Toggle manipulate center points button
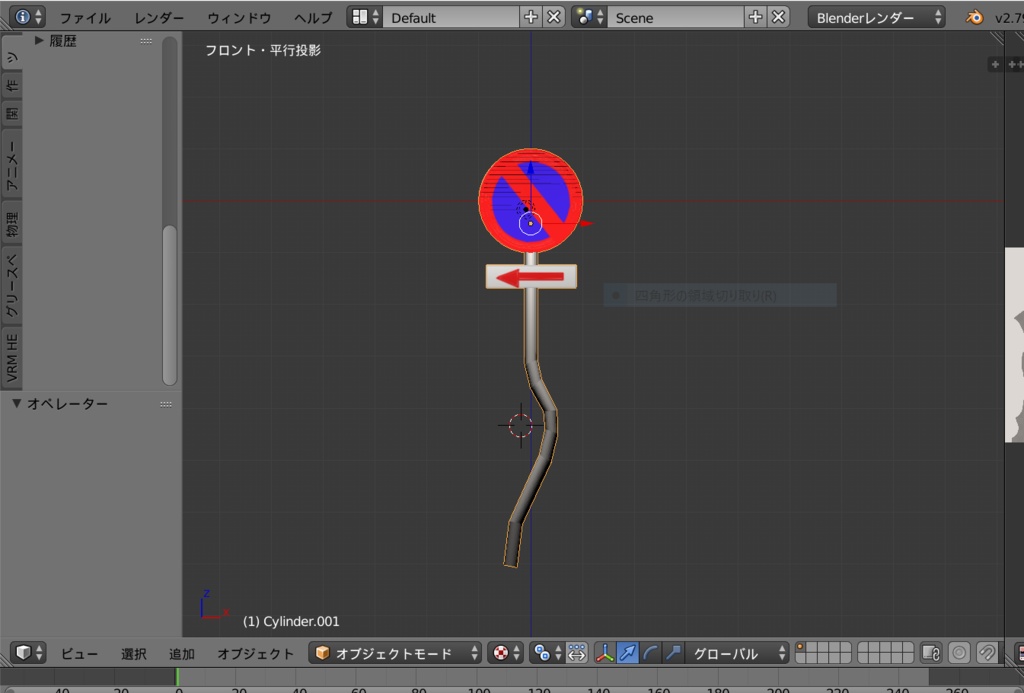This screenshot has height=693, width=1024. pyautogui.click(x=577, y=653)
